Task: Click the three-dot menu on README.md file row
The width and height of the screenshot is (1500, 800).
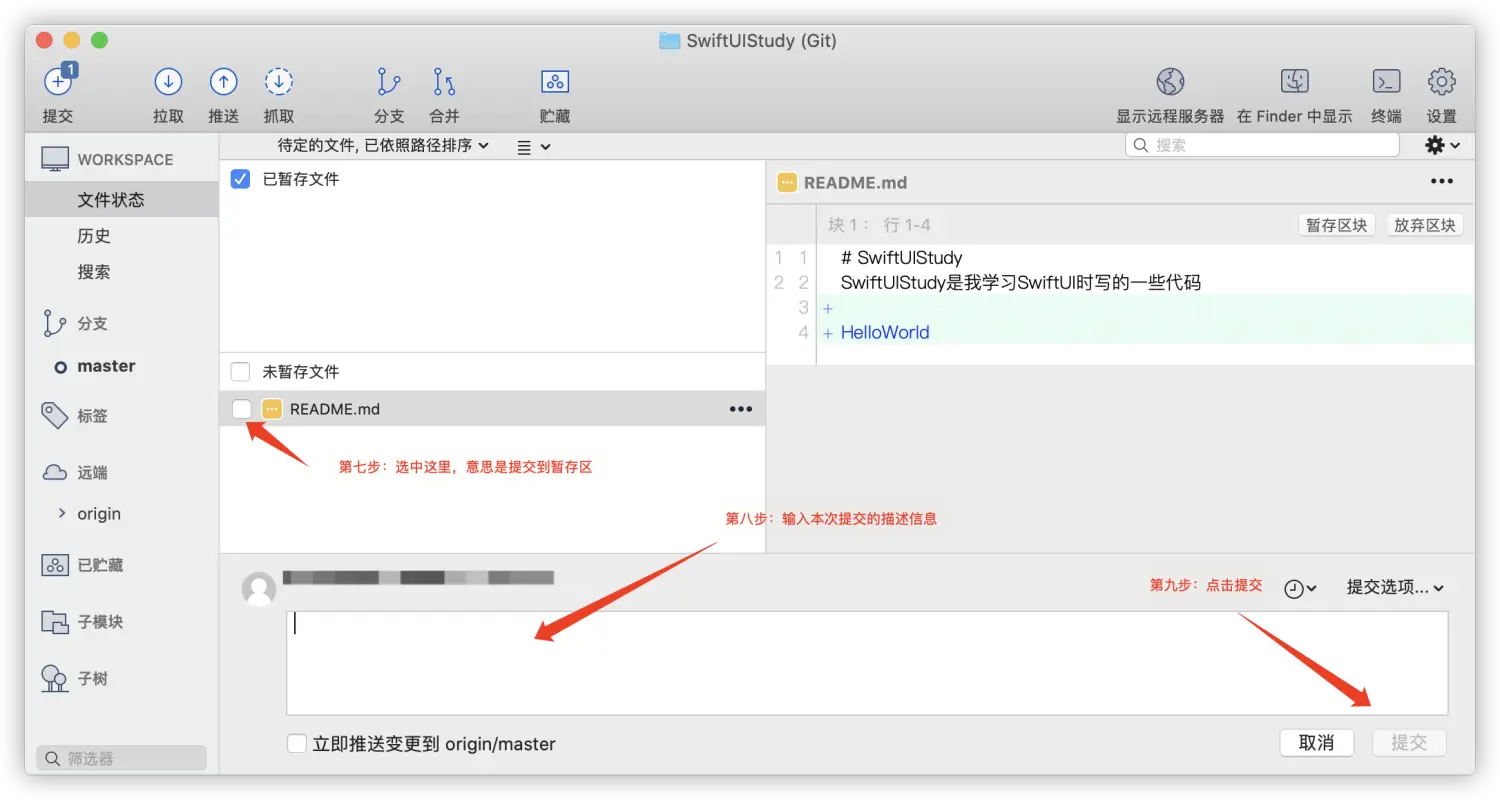Action: 740,409
